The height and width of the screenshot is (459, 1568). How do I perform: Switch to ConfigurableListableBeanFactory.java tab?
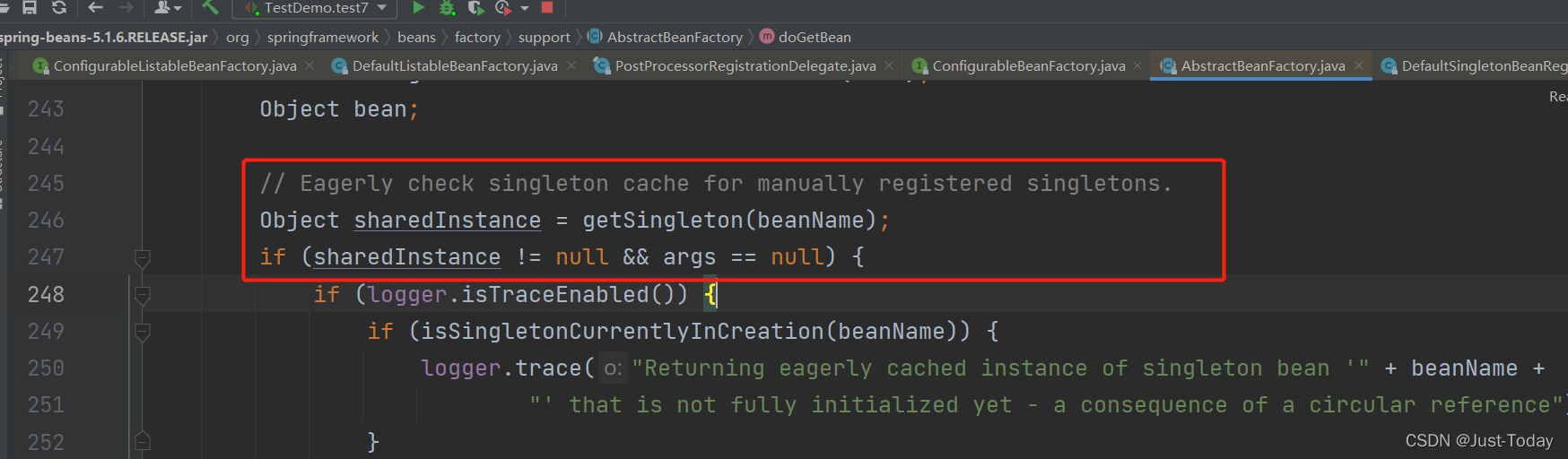tap(175, 65)
